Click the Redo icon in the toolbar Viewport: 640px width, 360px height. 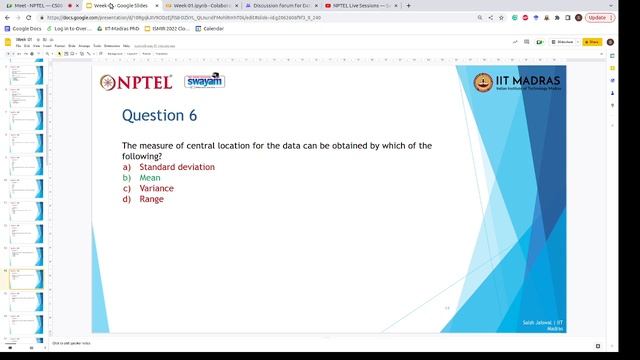pos(26,53)
